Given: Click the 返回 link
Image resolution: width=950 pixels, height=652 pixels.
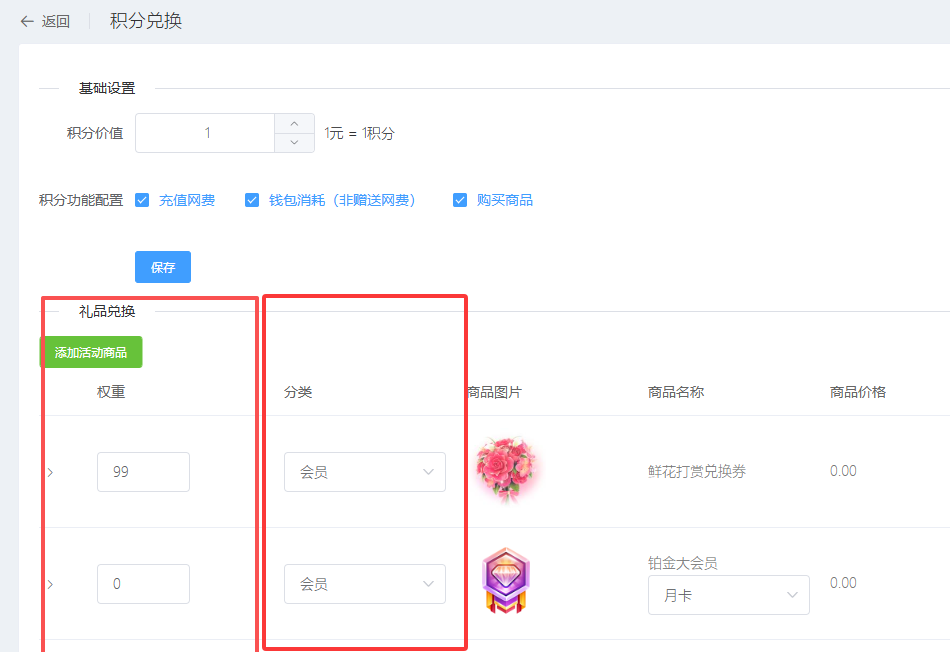Looking at the screenshot, I should pos(56,22).
